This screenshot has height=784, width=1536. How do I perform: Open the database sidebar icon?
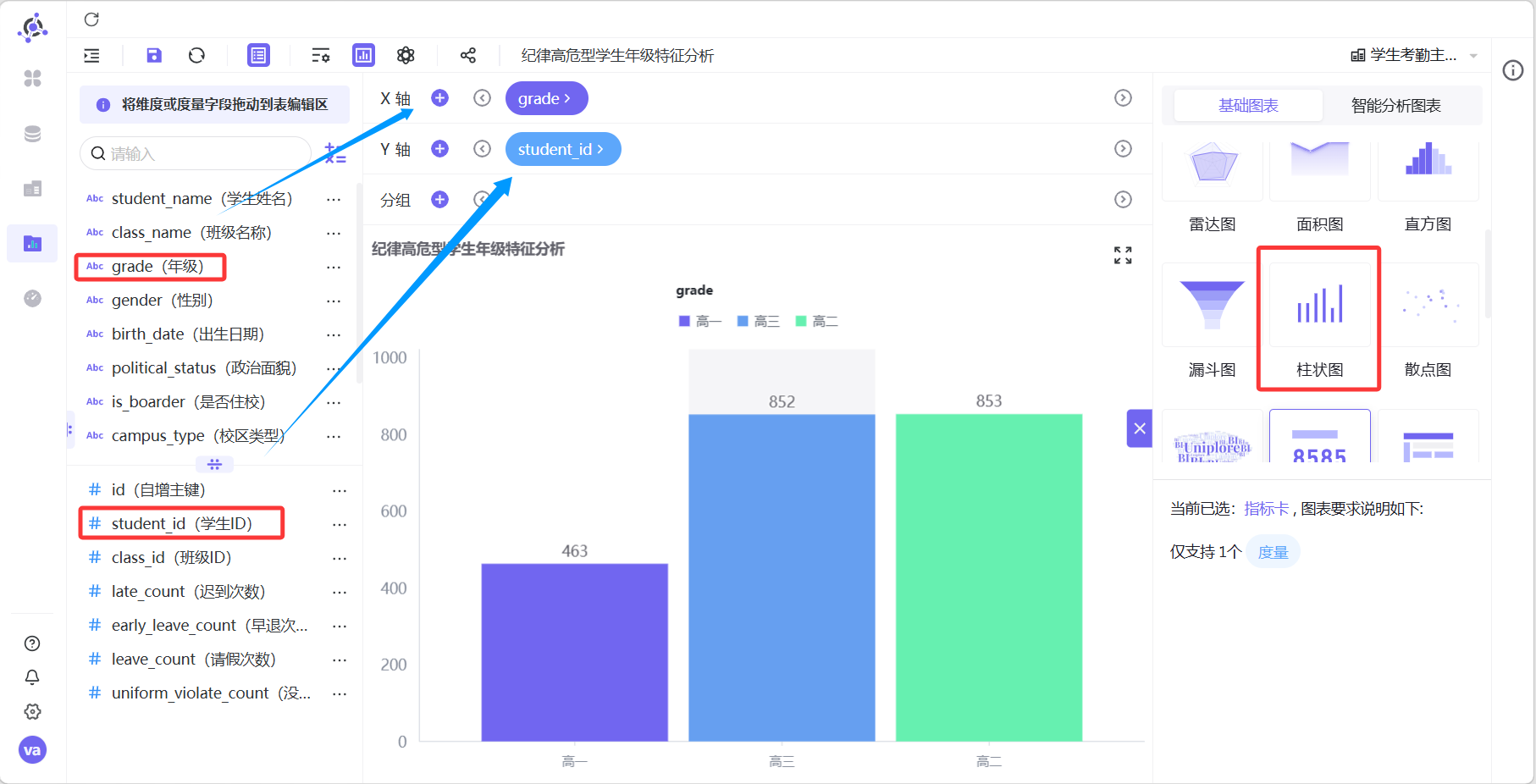point(32,134)
